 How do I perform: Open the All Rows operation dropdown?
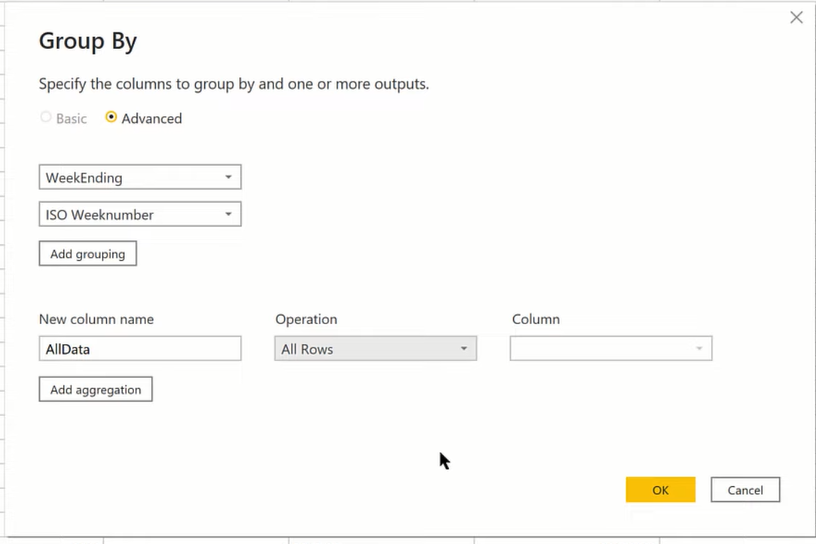[376, 348]
